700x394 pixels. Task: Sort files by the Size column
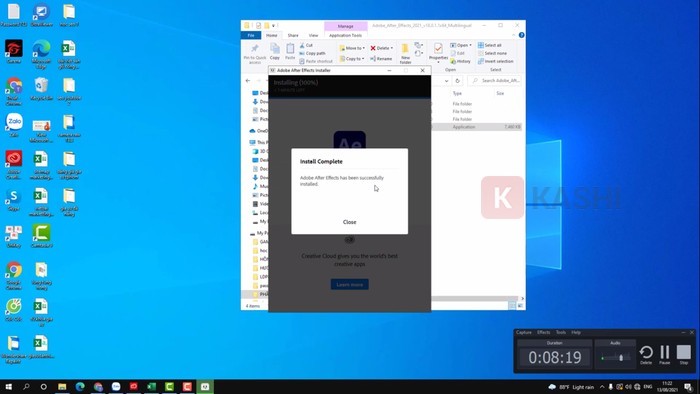(500, 93)
